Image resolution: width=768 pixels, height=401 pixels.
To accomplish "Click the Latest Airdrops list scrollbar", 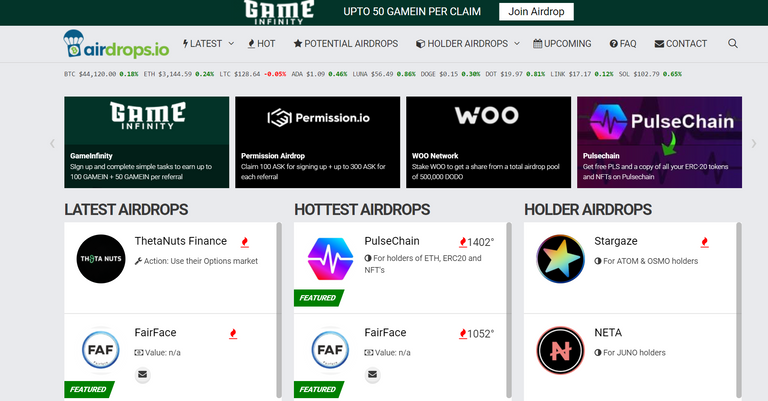I will (x=279, y=311).
